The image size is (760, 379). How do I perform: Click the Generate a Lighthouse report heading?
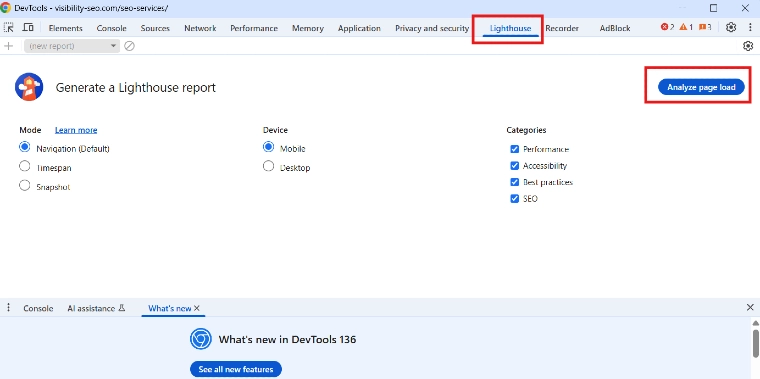[136, 88]
